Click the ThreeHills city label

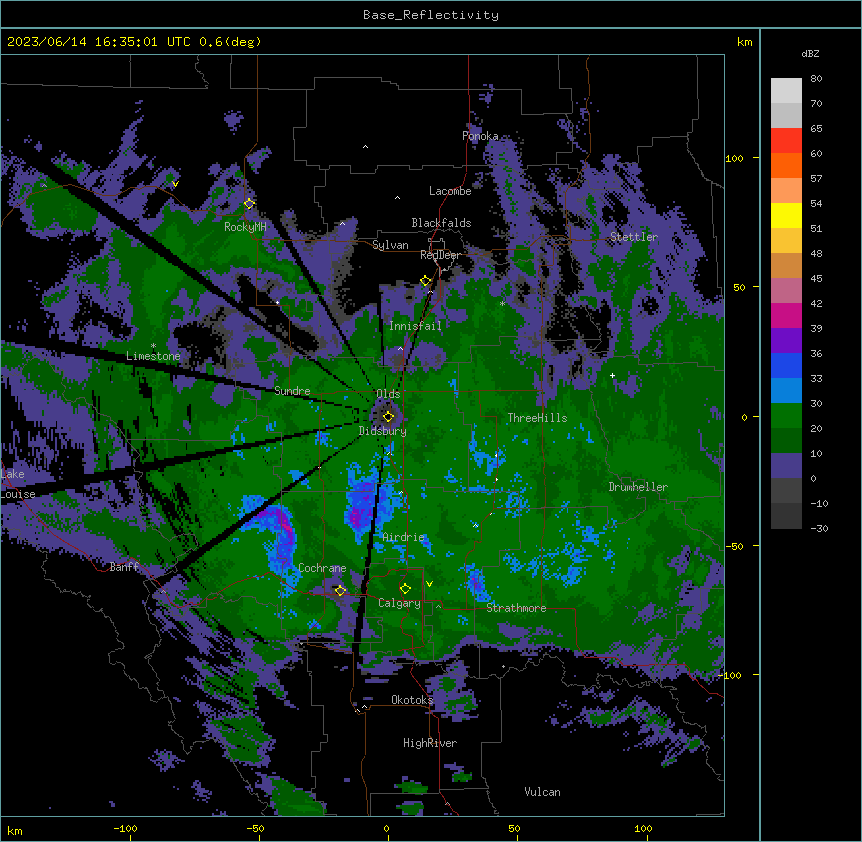click(537, 418)
